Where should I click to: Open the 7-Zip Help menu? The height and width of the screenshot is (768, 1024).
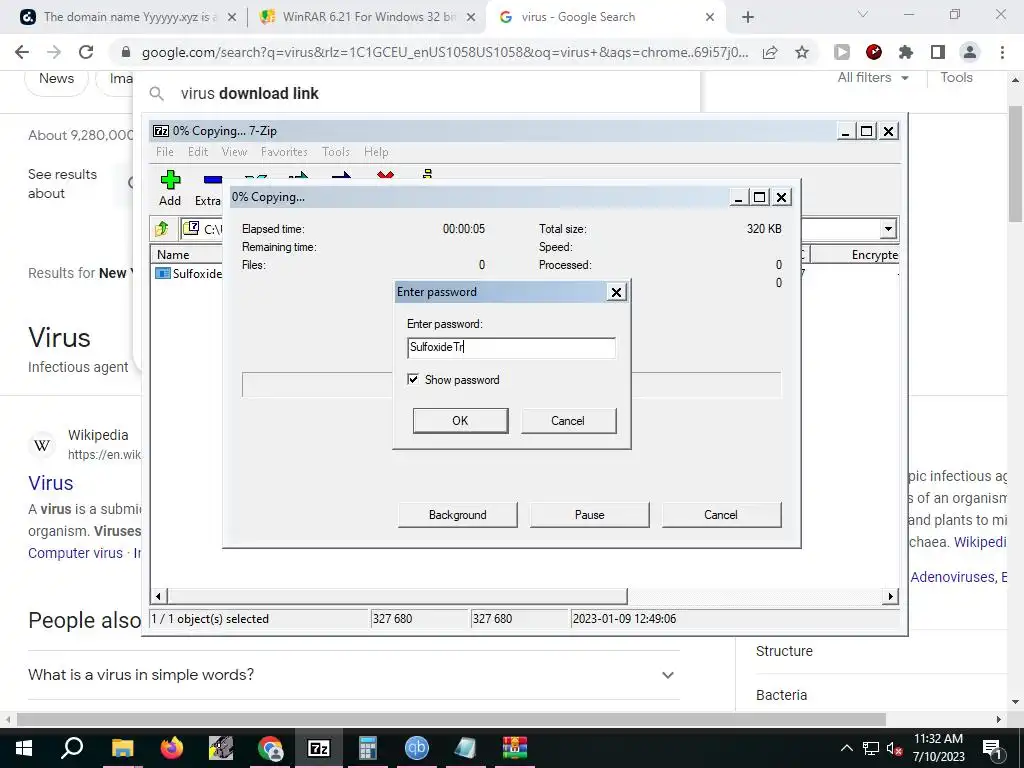pyautogui.click(x=376, y=152)
